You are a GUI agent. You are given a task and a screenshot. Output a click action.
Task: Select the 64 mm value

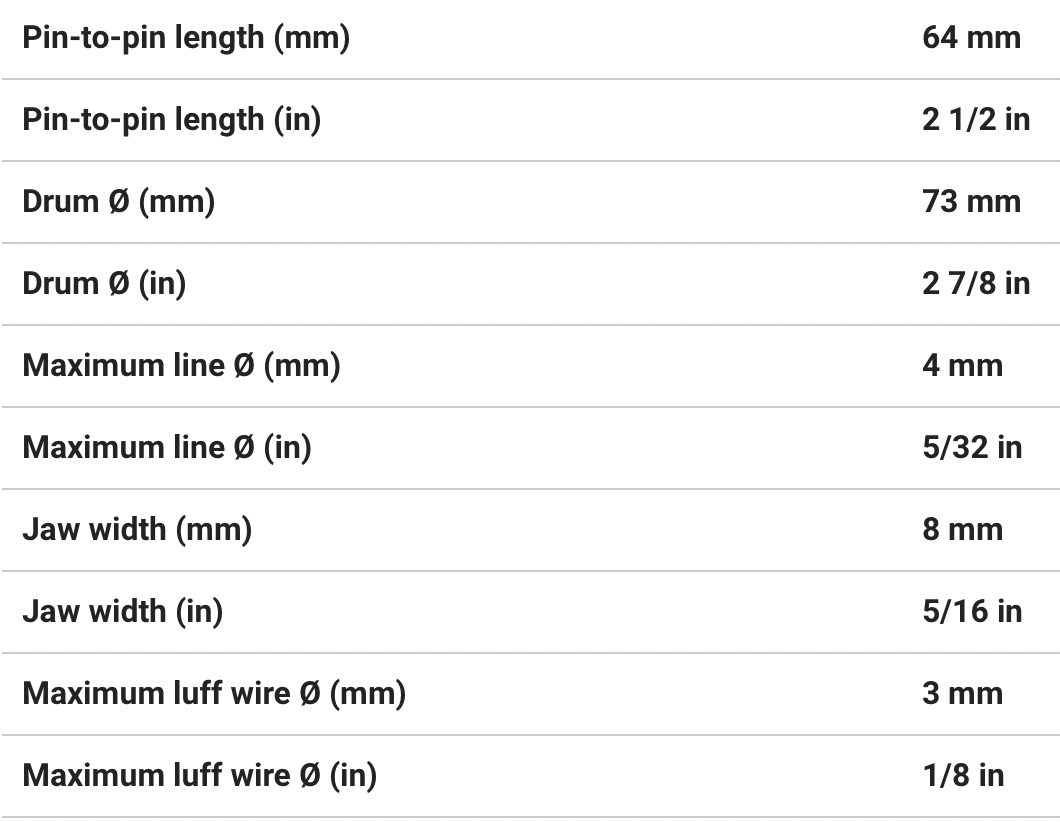click(971, 38)
